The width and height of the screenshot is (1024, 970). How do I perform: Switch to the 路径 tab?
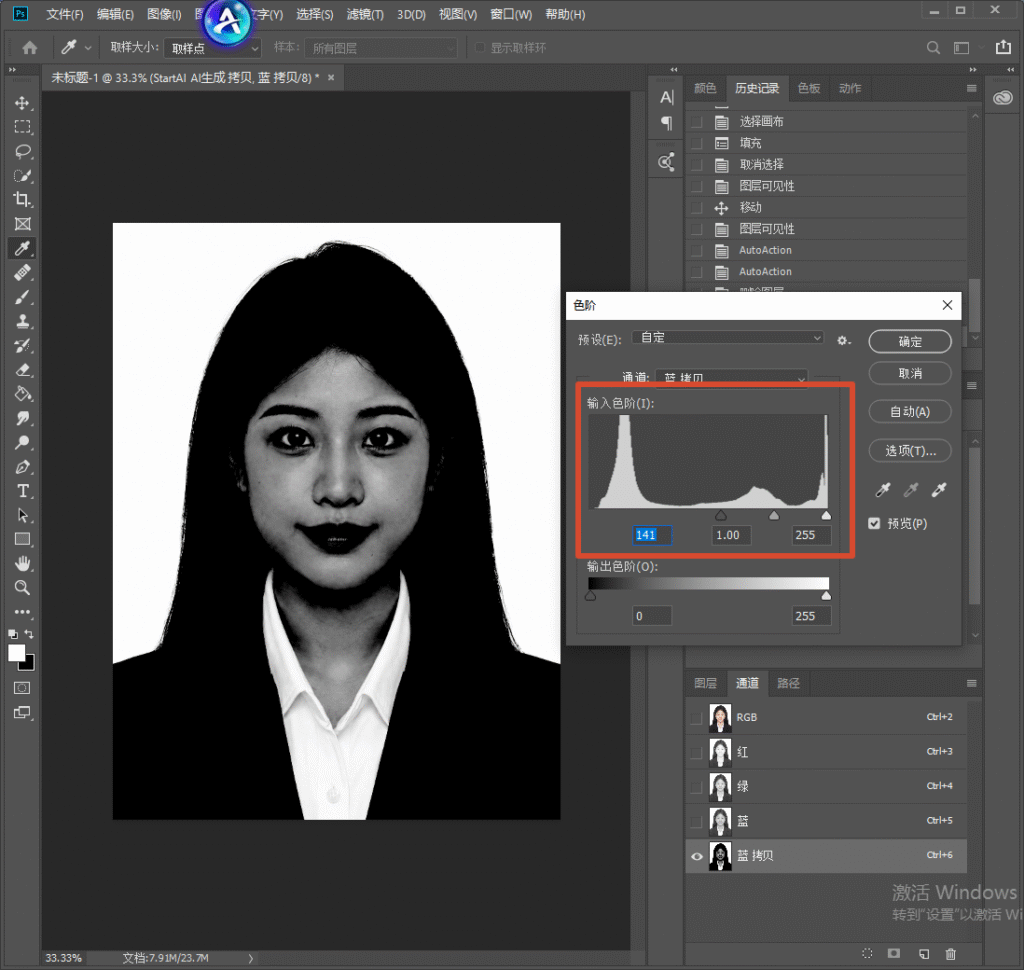pos(788,683)
